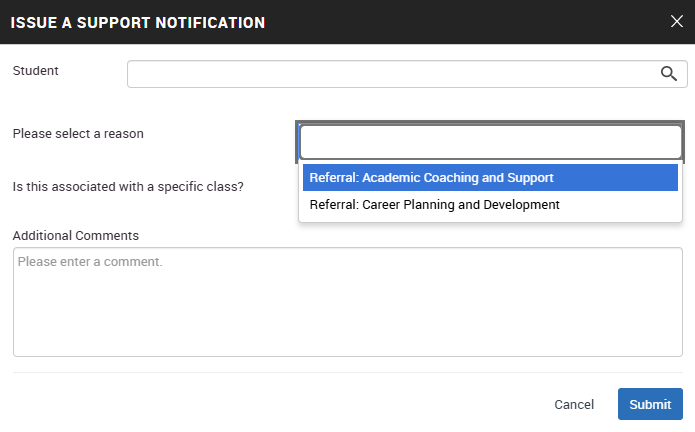This screenshot has width=695, height=432.
Task: Click the dark header bar of the dialog
Action: point(450,22)
